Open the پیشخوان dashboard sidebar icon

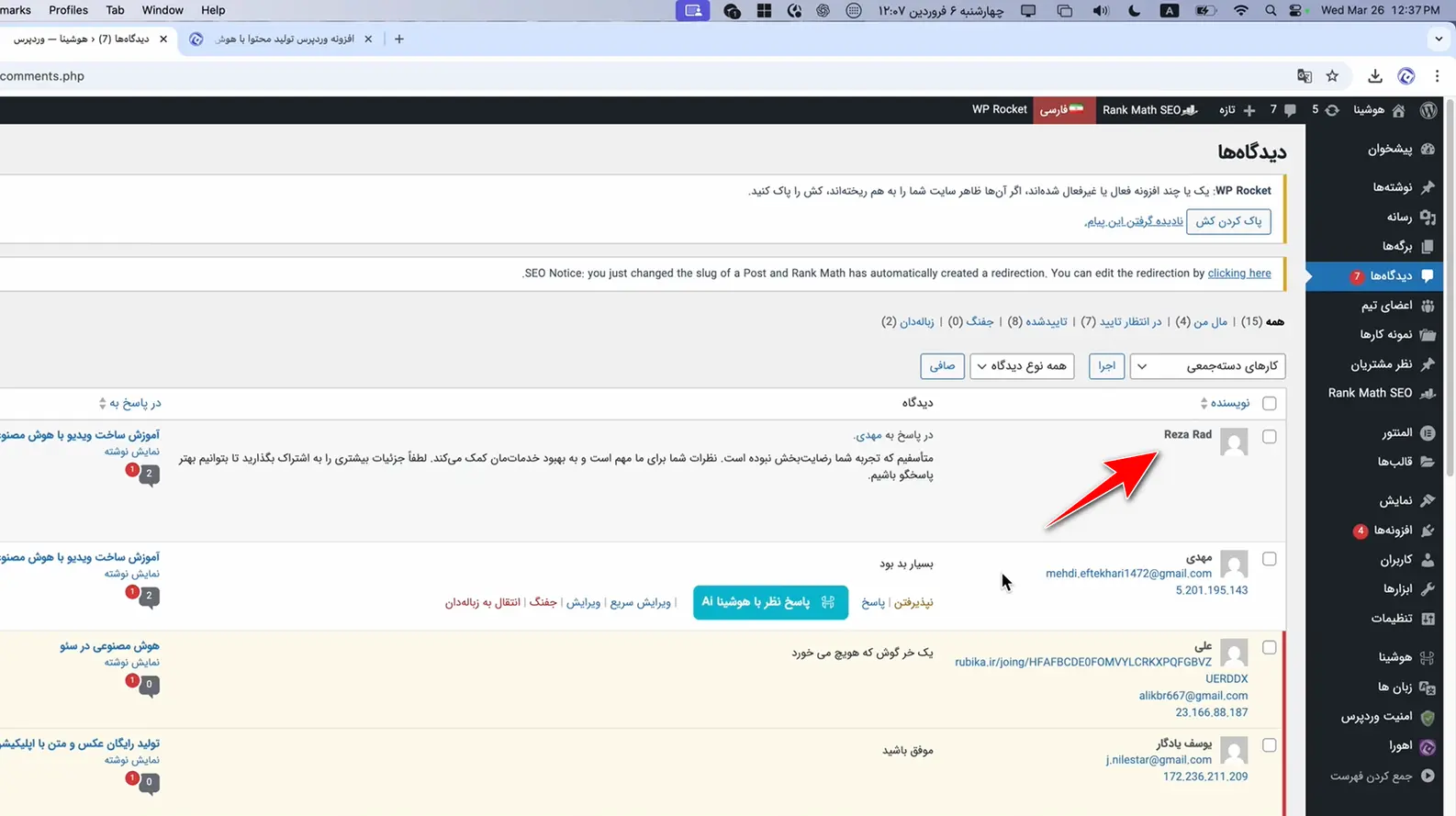[x=1428, y=149]
